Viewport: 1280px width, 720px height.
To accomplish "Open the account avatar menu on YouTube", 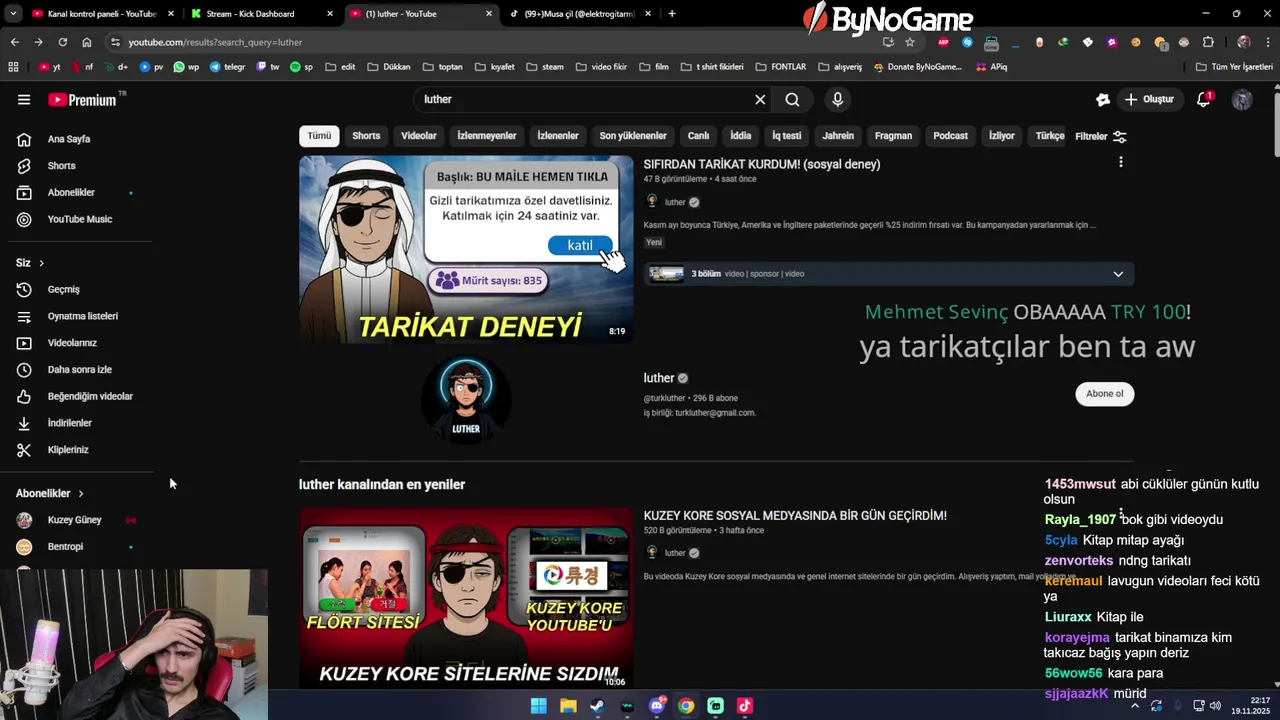I will tap(1242, 100).
